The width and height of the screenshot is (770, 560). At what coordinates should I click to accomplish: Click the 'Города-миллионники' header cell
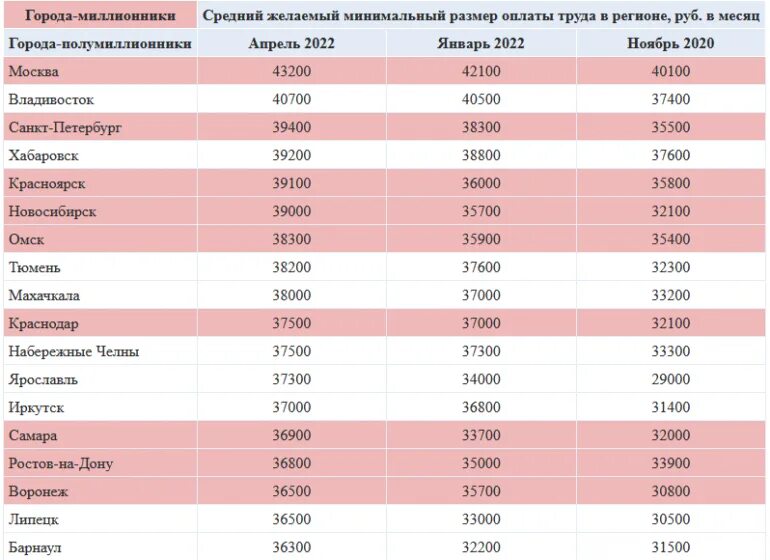pyautogui.click(x=100, y=16)
